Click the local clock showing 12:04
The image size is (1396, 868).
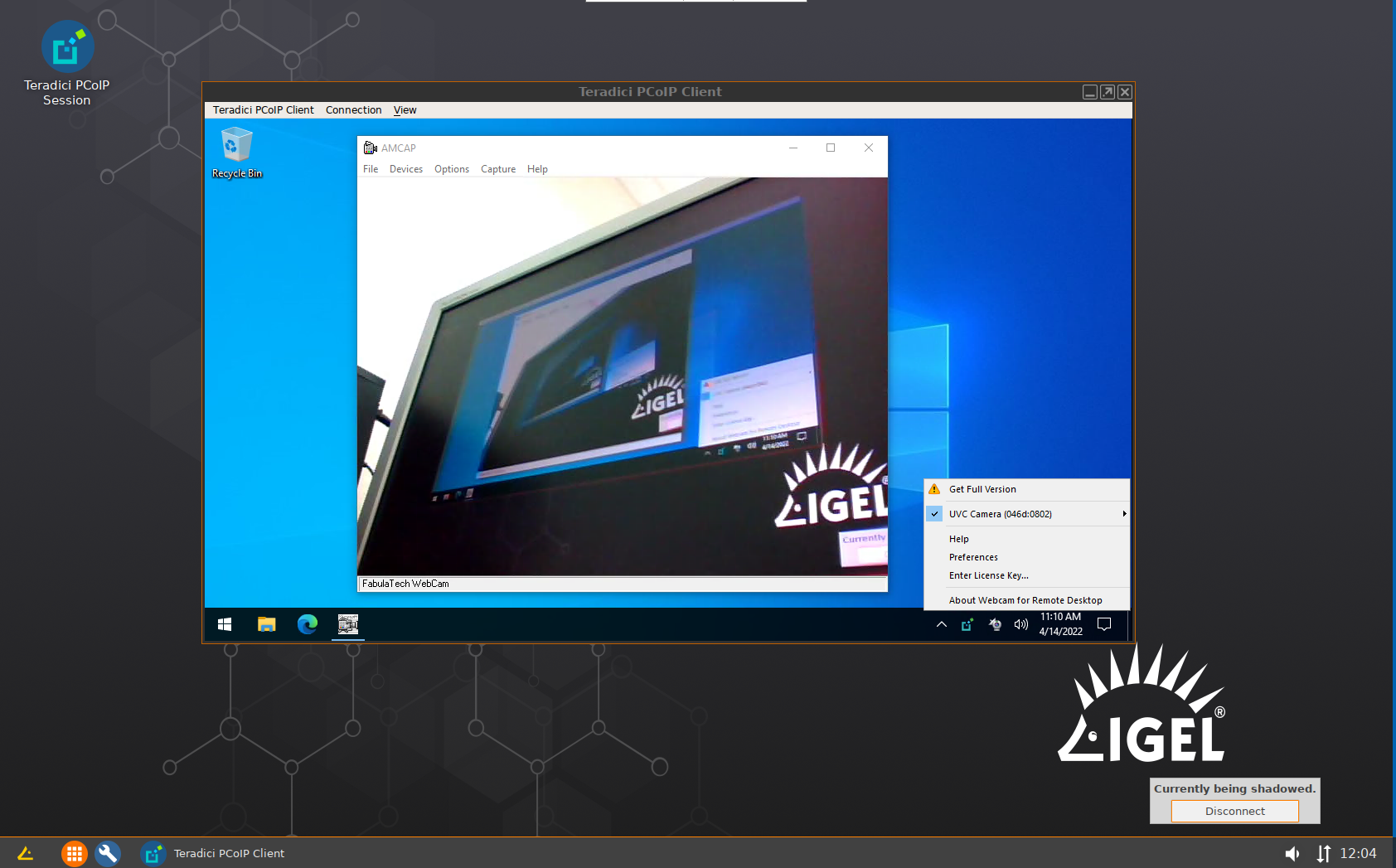1358,853
